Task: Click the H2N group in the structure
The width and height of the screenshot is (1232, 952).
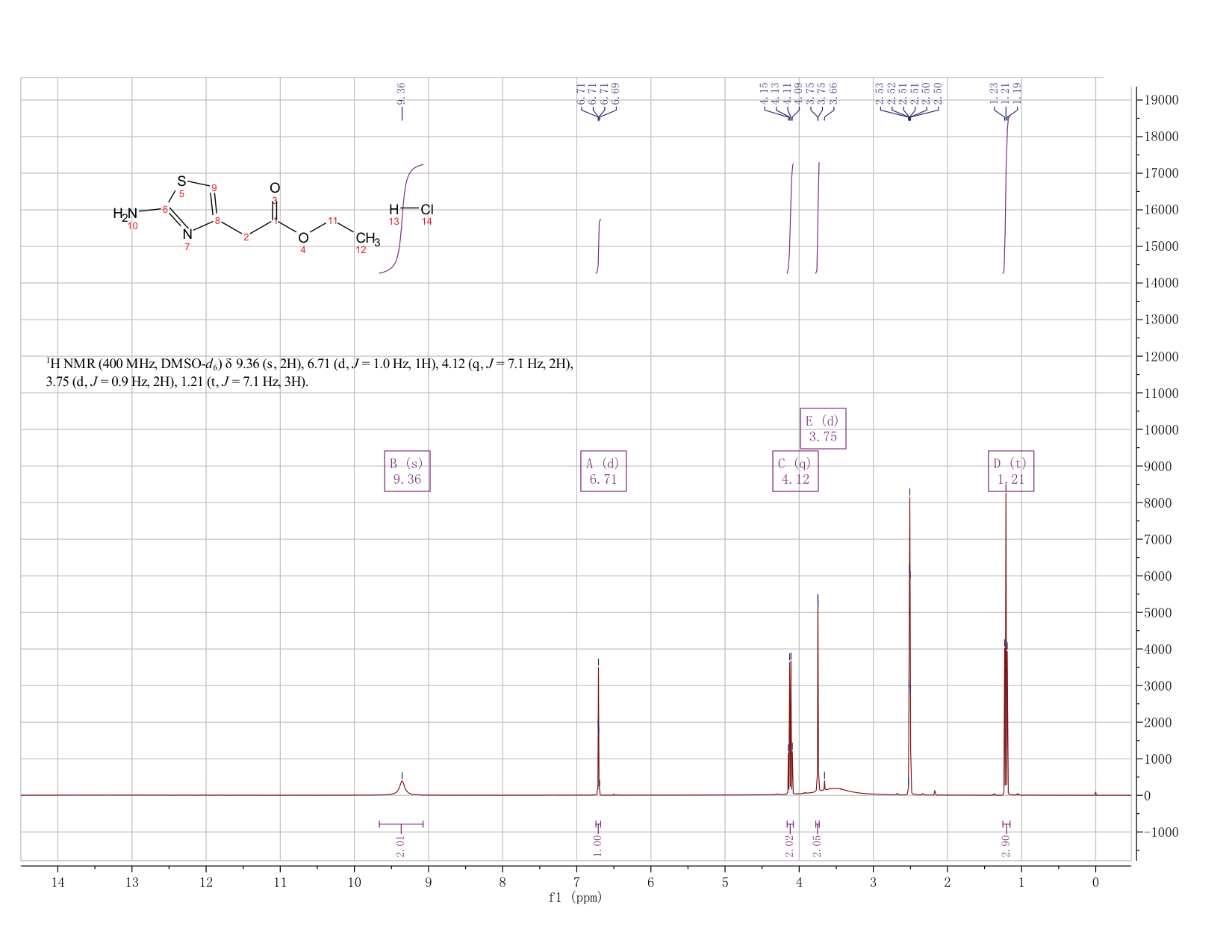Action: click(125, 214)
